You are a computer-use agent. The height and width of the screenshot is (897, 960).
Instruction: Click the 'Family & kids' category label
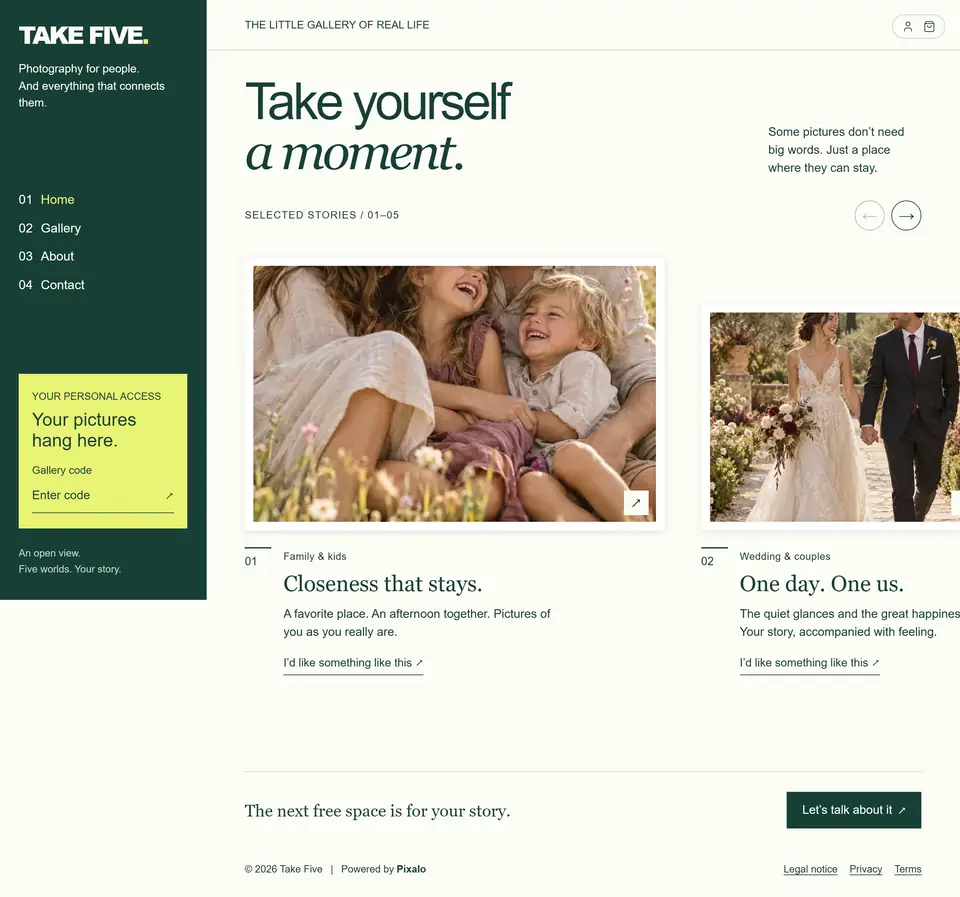click(x=315, y=557)
